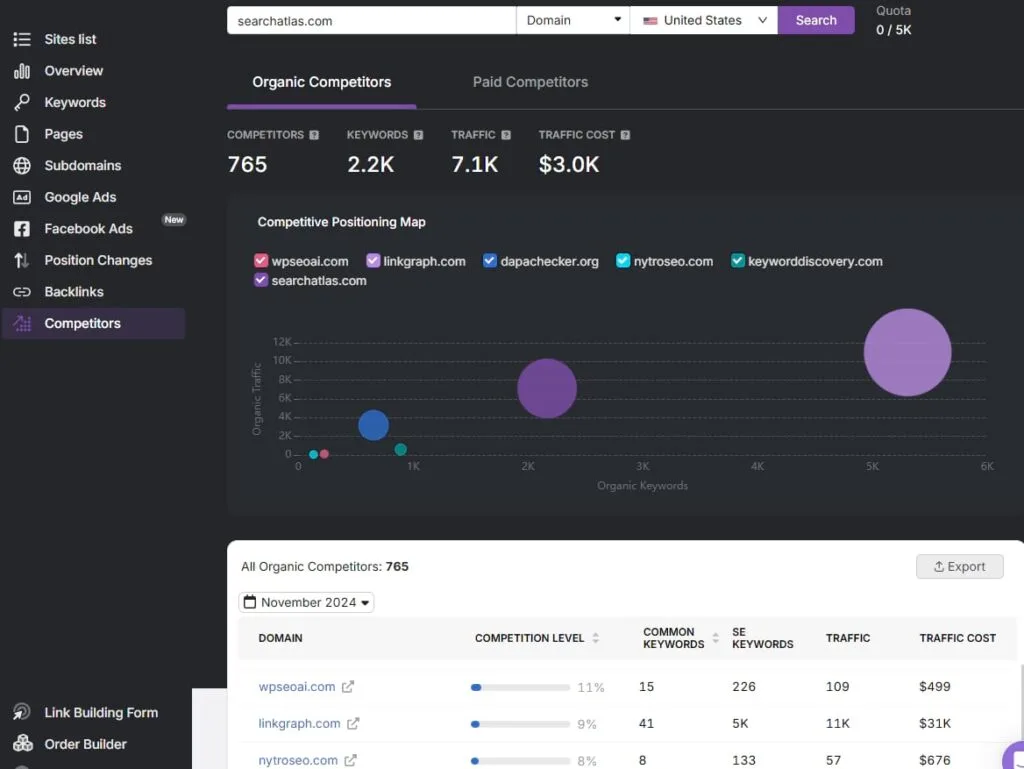Click the Pages document icon
This screenshot has width=1024, height=769.
[x=22, y=134]
